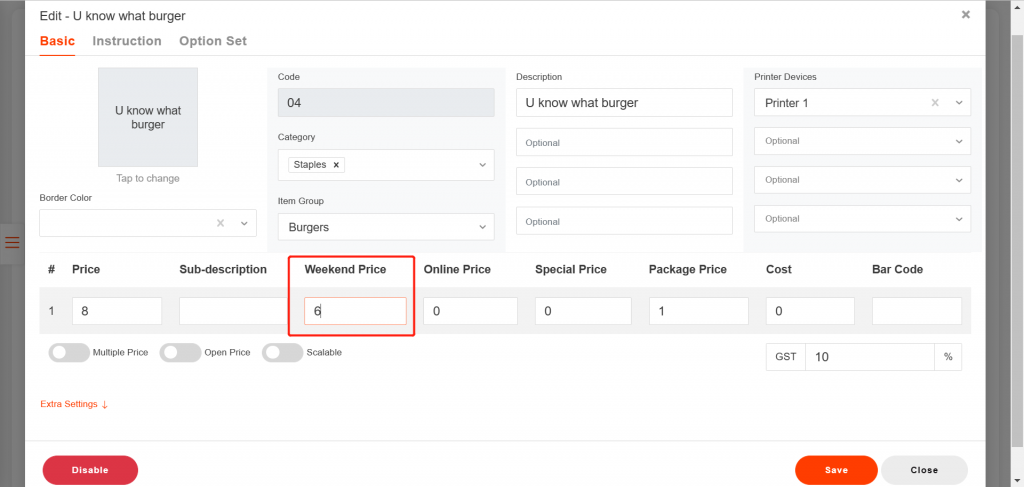The width and height of the screenshot is (1024, 487).
Task: Open the Option Set tab
Action: 213,41
